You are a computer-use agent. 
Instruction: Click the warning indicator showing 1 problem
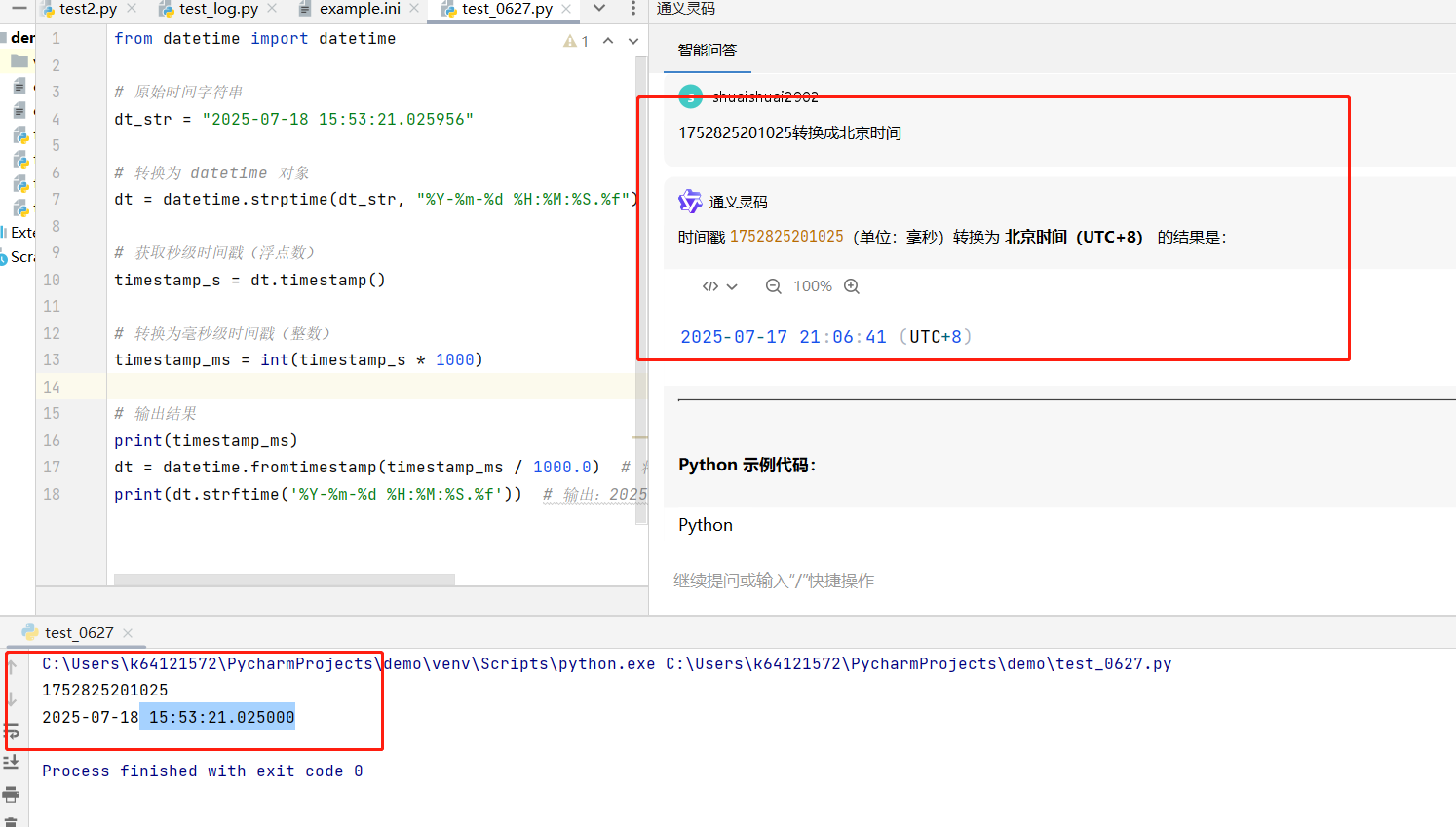(x=576, y=41)
